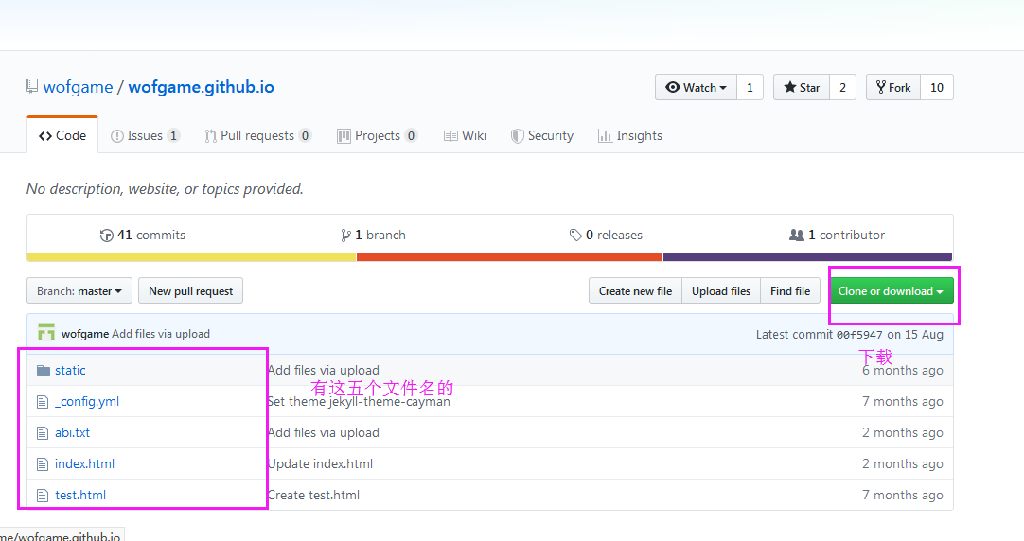Viewport: 1024px width, 541px height.
Task: Open the Projects tab
Action: (377, 136)
